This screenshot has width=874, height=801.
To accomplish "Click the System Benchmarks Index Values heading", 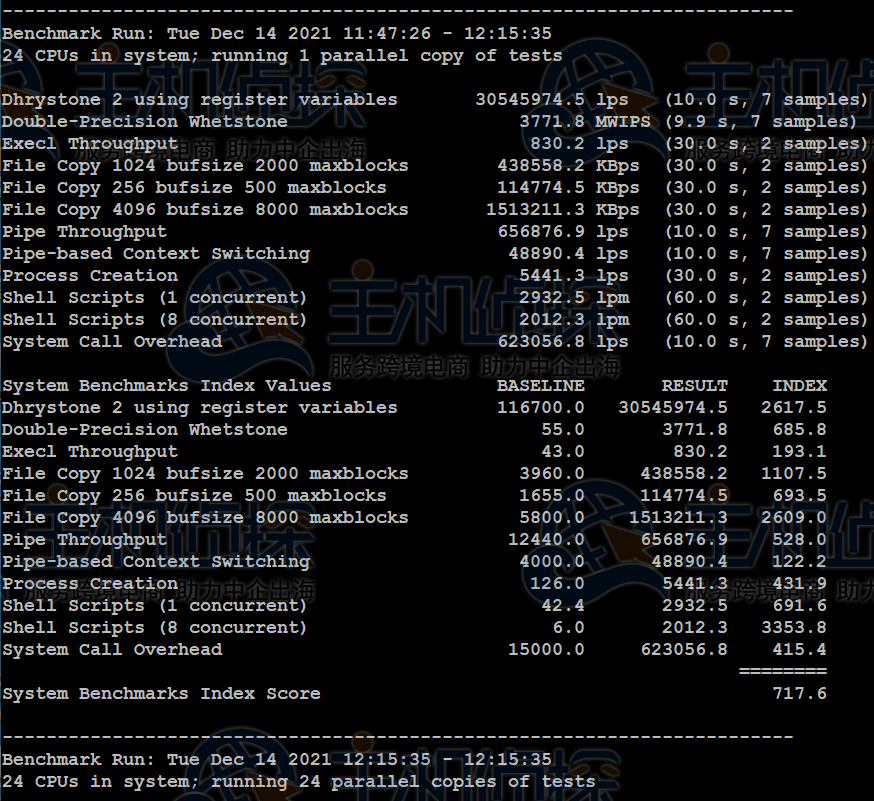I will [166, 385].
